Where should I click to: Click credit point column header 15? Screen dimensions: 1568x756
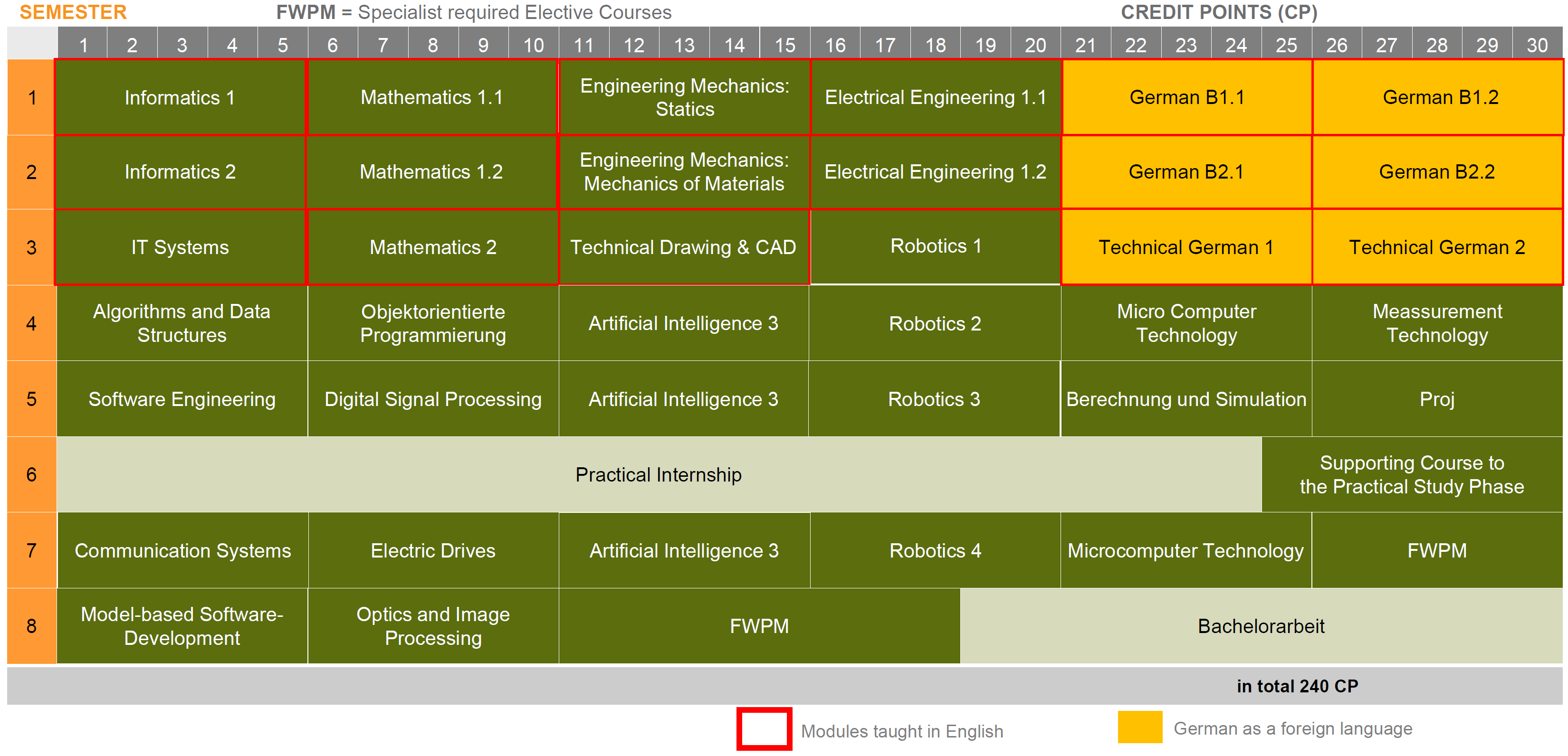pos(784,44)
